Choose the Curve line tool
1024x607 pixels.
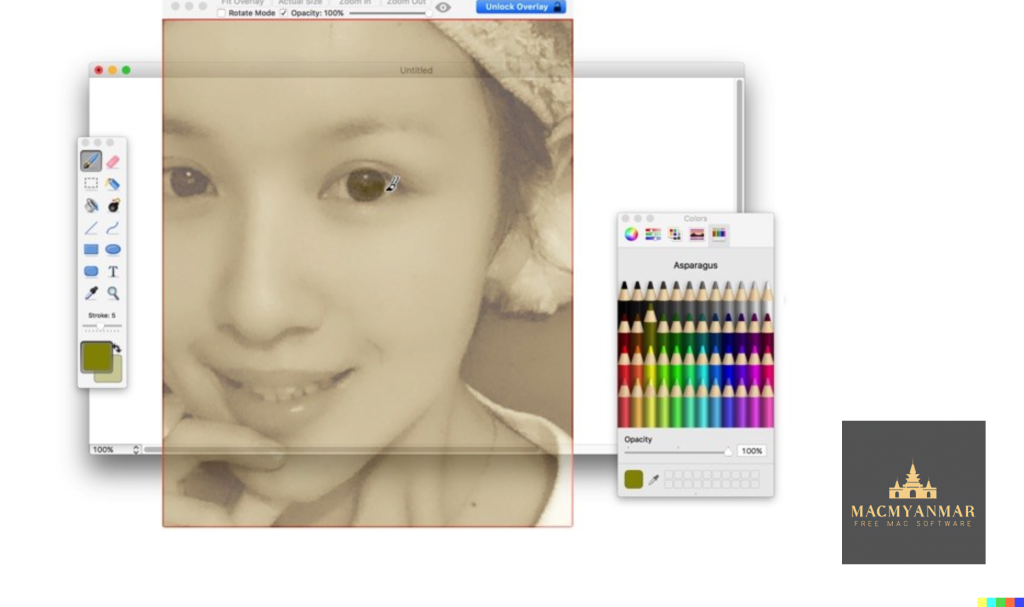pyautogui.click(x=113, y=227)
